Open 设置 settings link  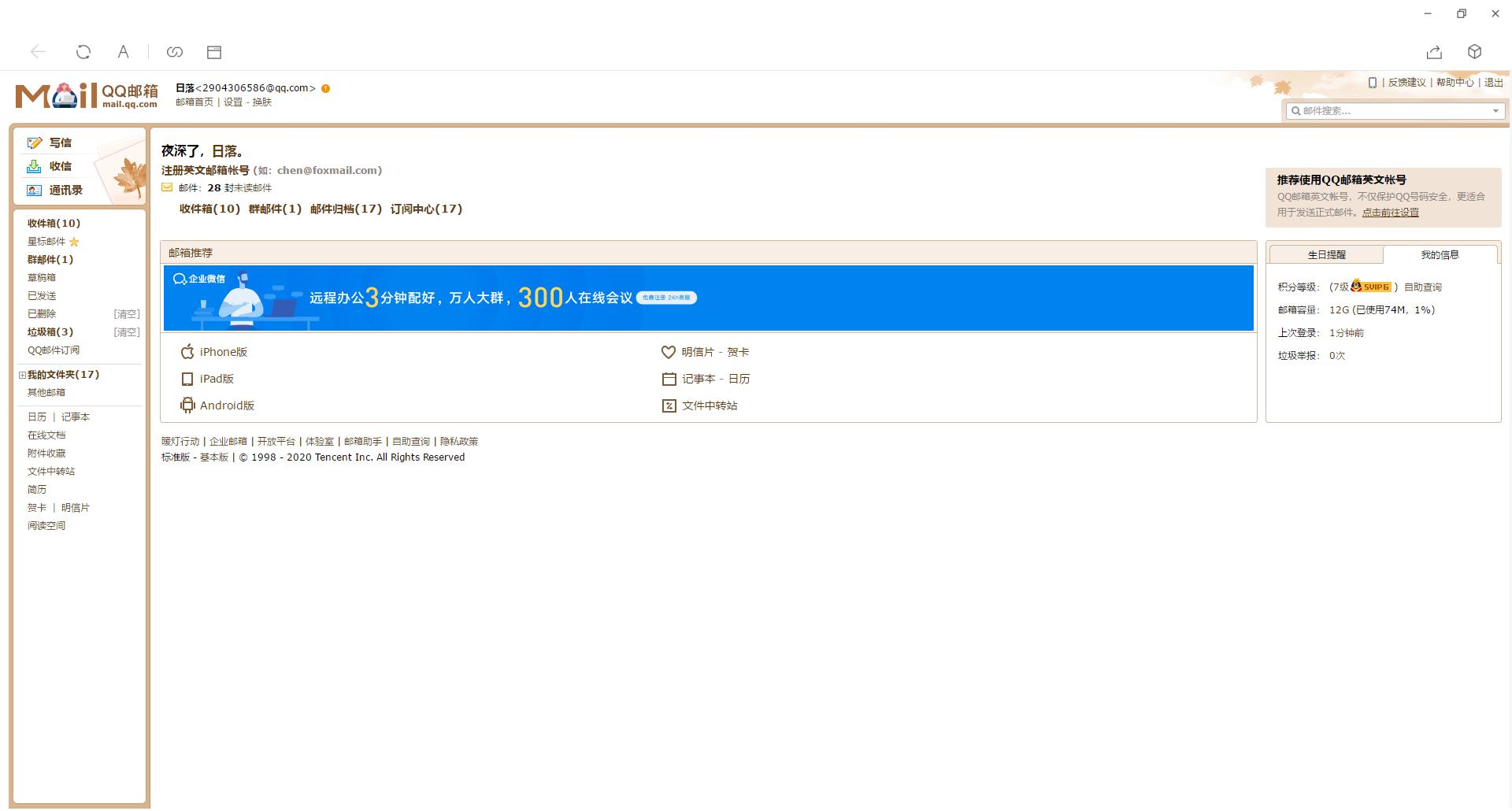[232, 102]
